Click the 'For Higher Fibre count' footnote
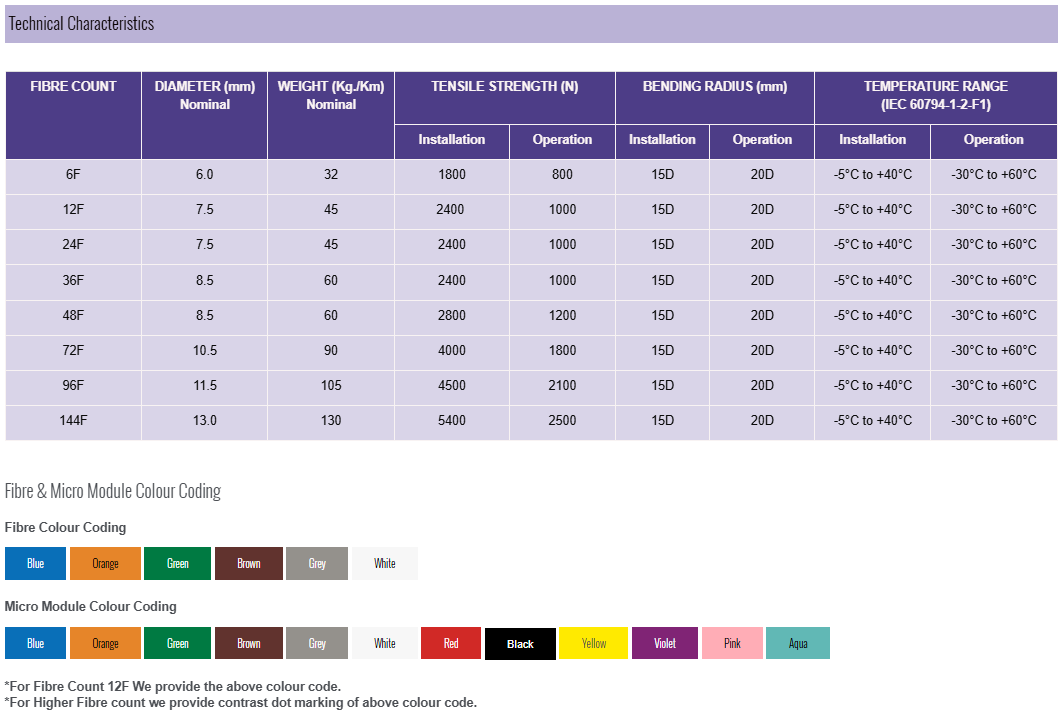The height and width of the screenshot is (720, 1062). [x=240, y=703]
